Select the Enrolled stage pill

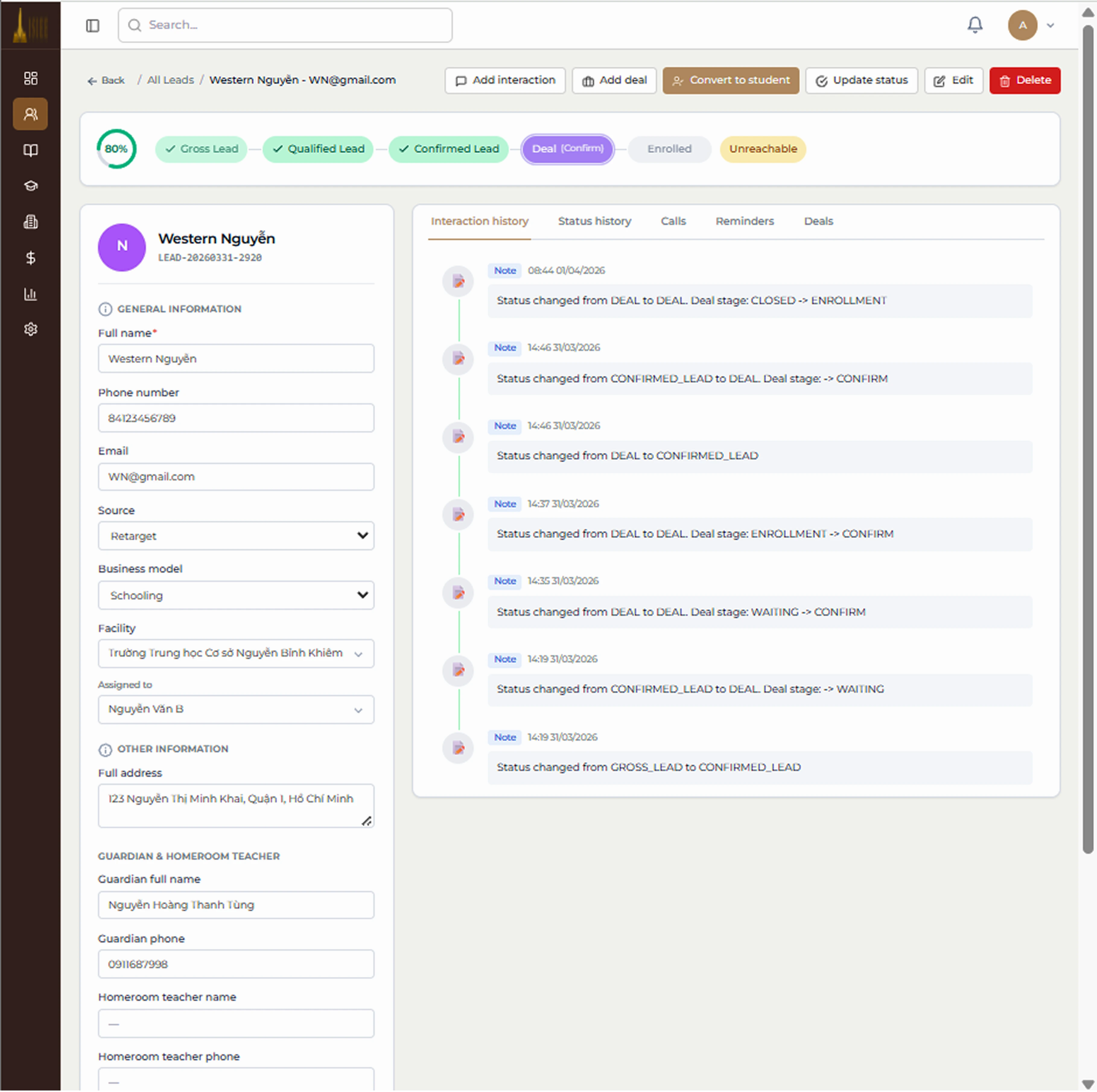[669, 149]
